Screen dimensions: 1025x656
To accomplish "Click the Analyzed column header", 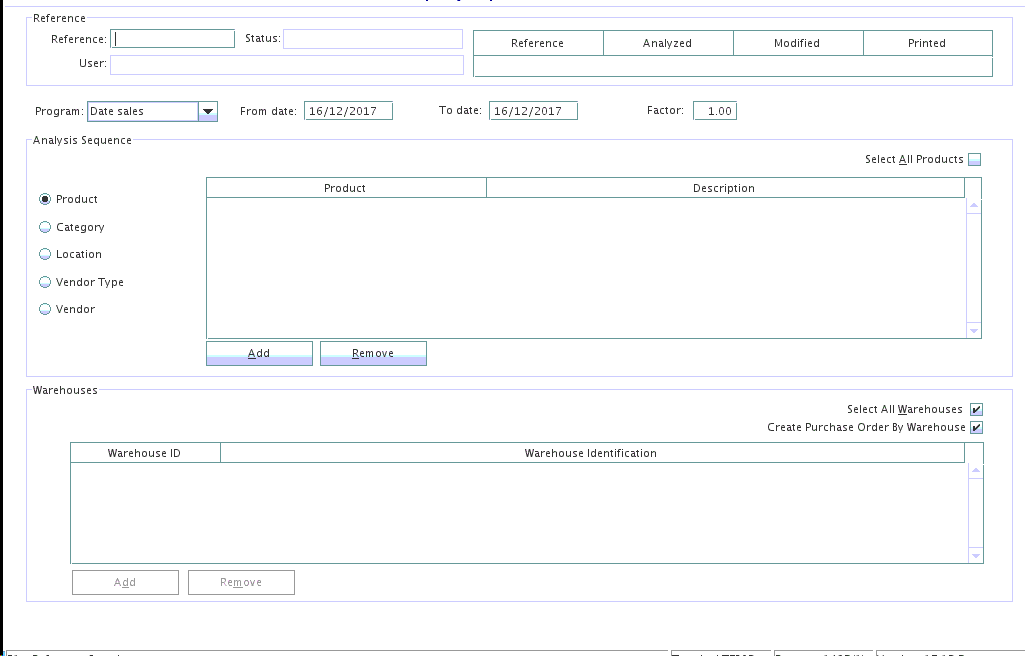I will coord(667,43).
